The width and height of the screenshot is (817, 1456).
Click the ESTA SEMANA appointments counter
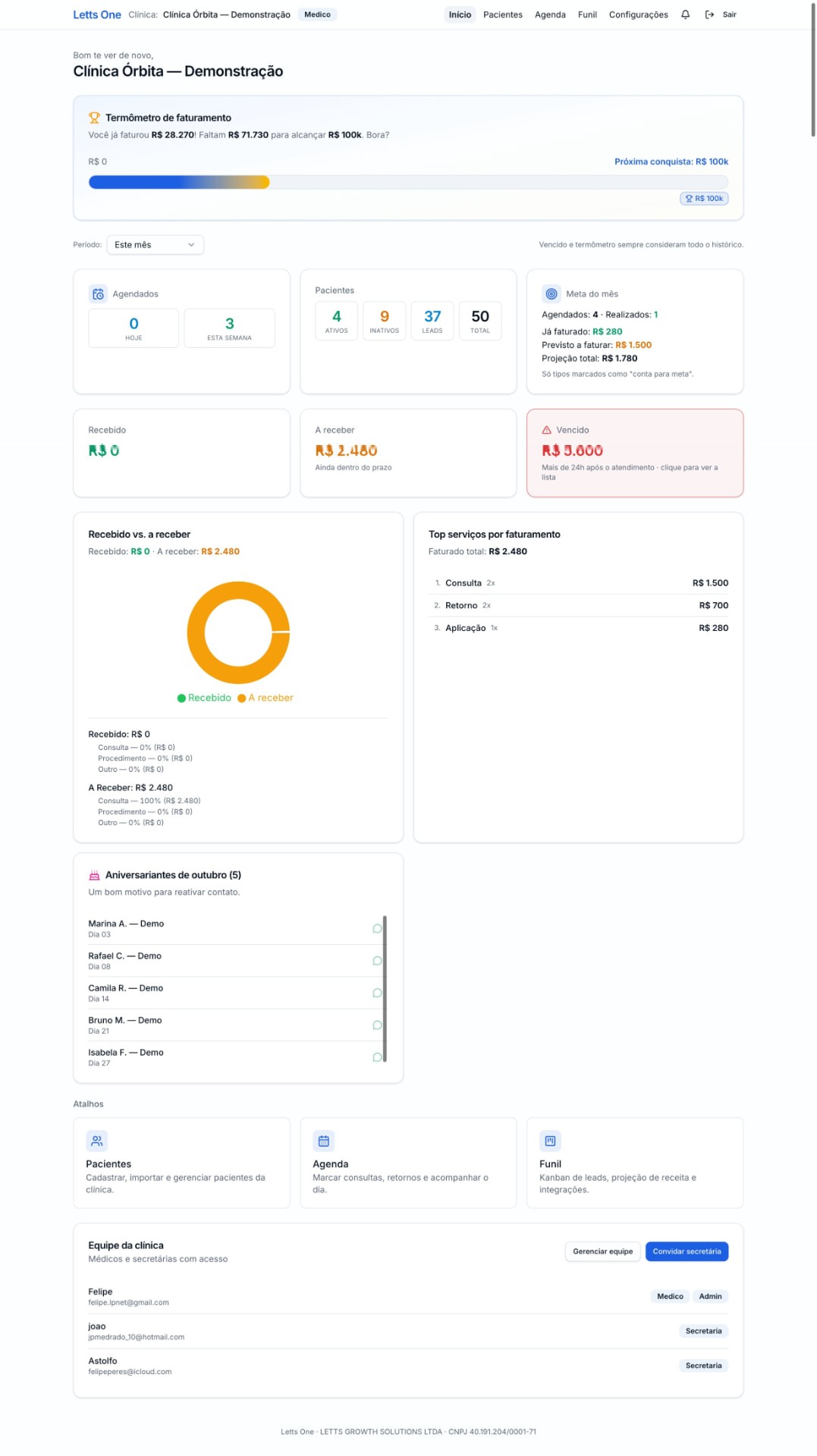click(x=229, y=328)
